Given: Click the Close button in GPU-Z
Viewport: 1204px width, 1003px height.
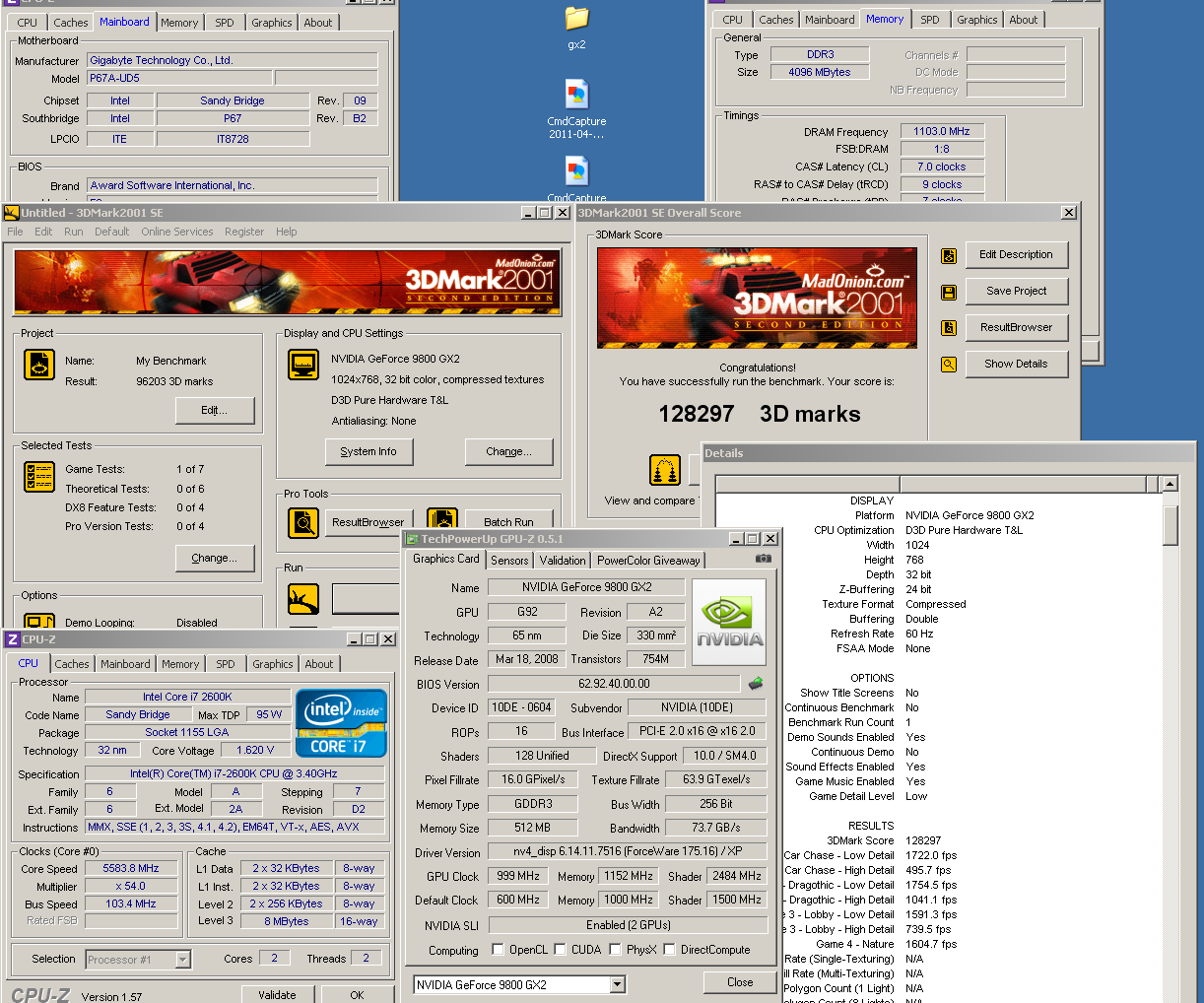Looking at the screenshot, I should [740, 982].
